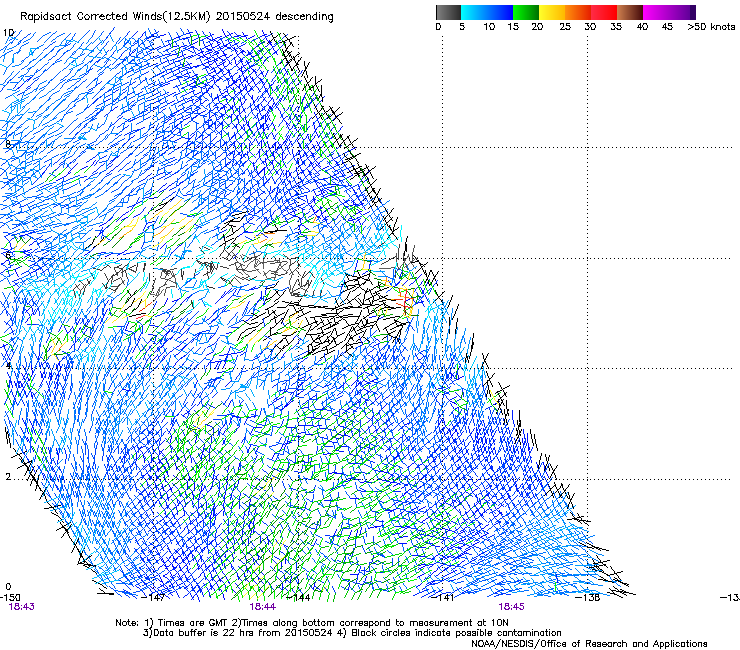740x650 pixels.
Task: Click '20150524 descending' in the title
Action: [275, 17]
